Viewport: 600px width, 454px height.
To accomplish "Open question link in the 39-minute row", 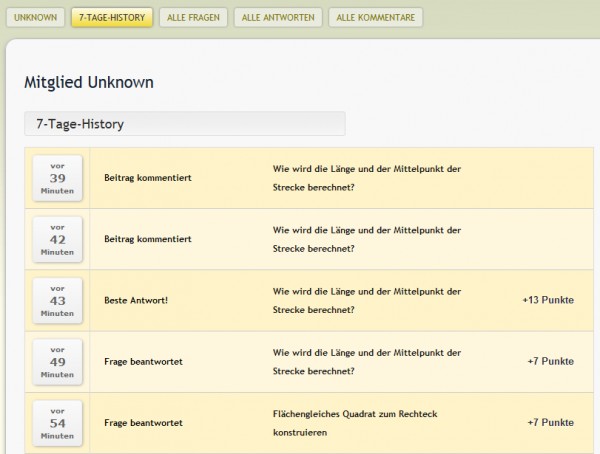I will [367, 178].
